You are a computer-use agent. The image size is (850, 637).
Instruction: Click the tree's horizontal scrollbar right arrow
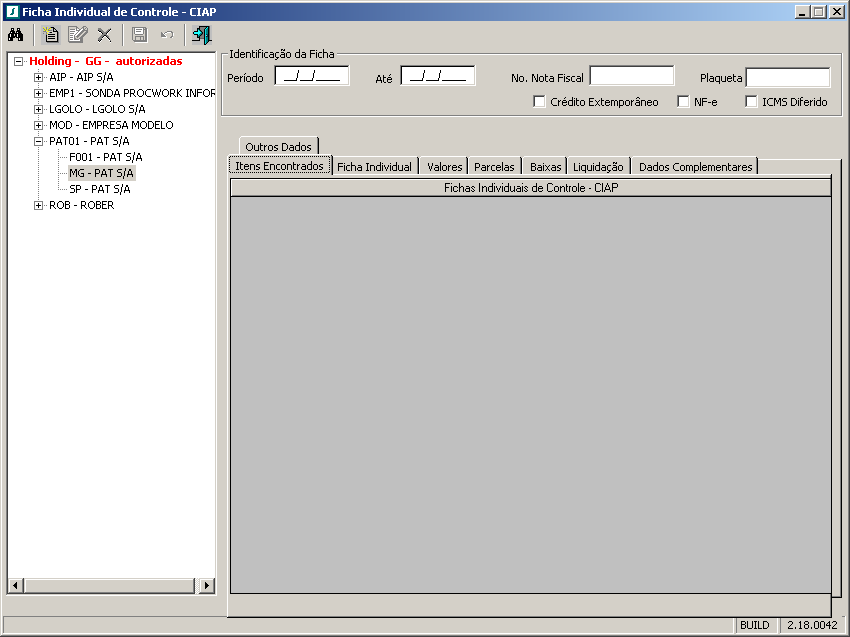coord(207,586)
